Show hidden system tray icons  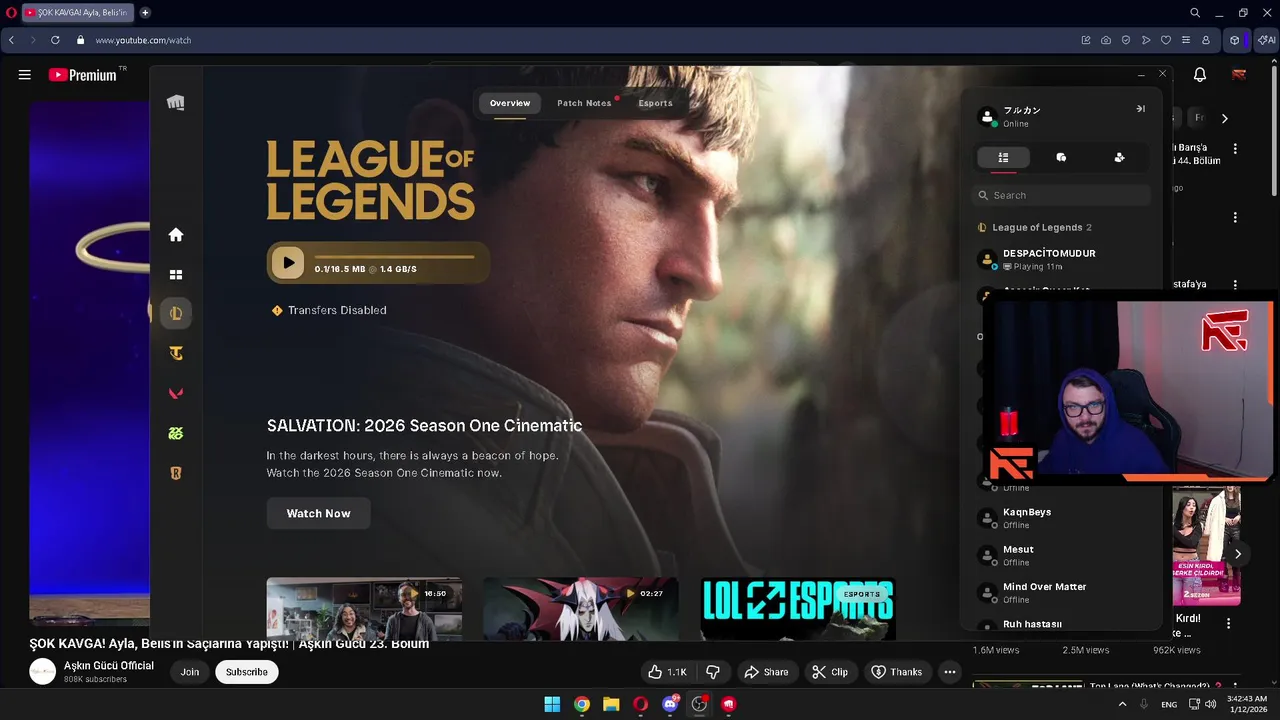click(1122, 704)
